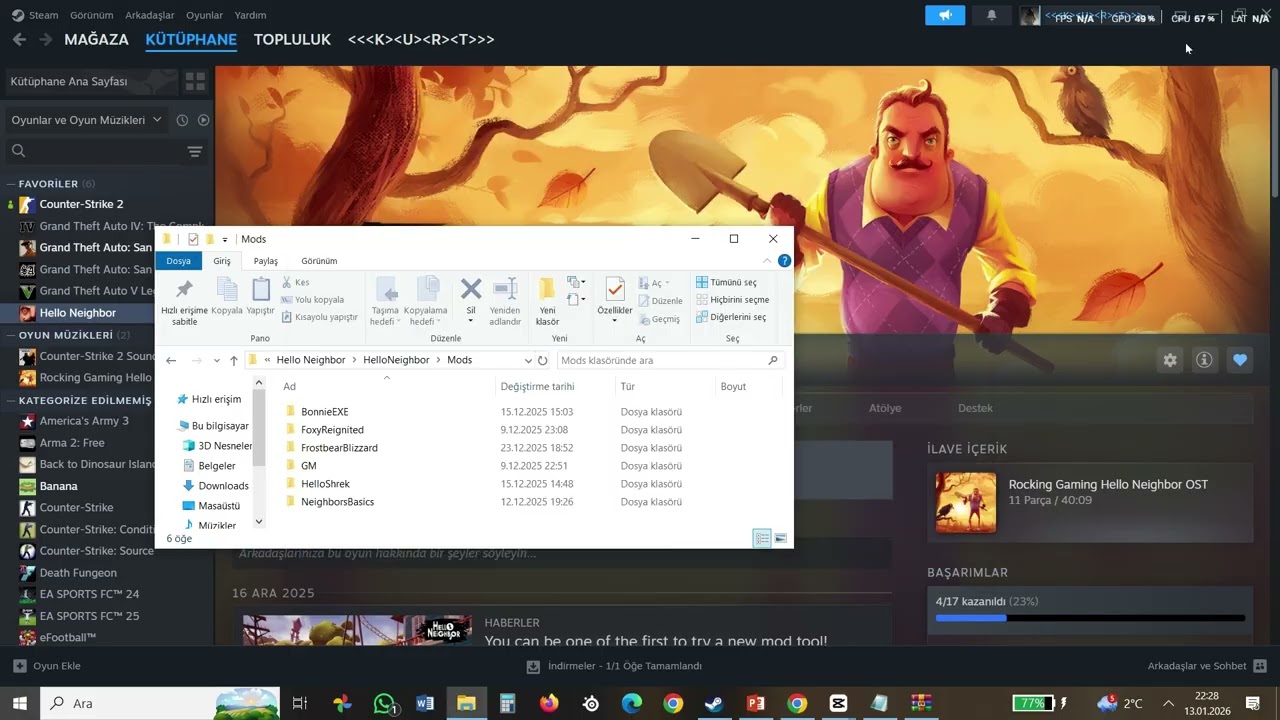
Task: Open Arkadaşlar ve Sohbet
Action: 1207,666
